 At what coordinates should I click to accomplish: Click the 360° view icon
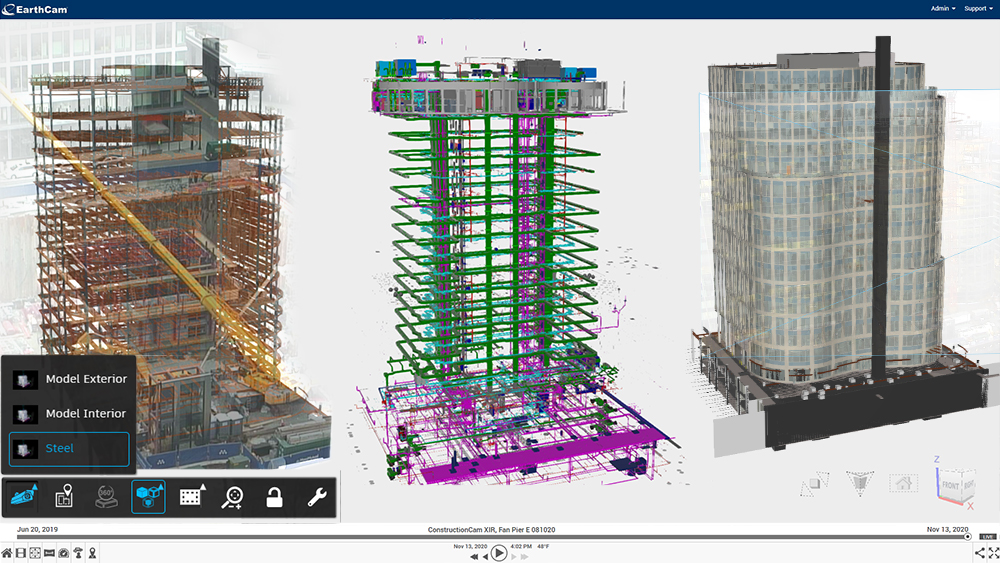click(106, 496)
